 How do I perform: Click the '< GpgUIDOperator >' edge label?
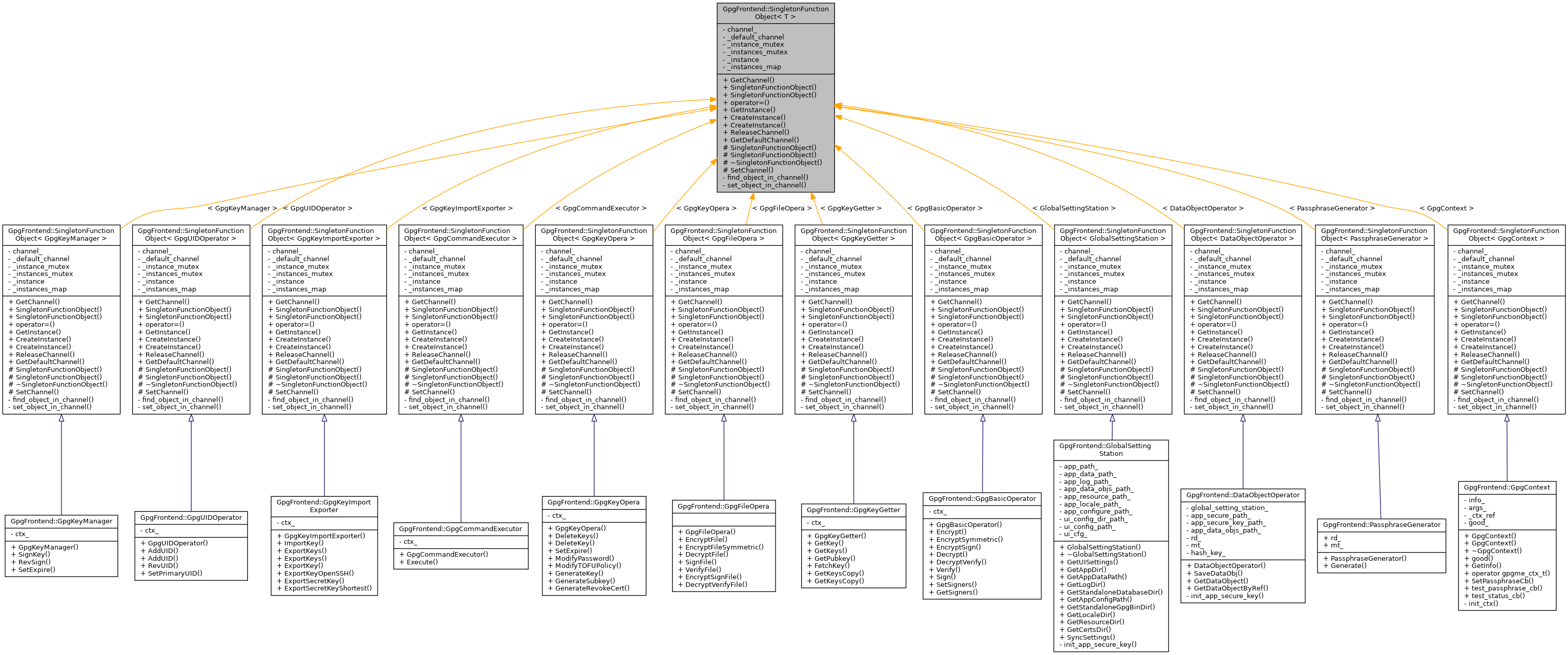tap(318, 208)
